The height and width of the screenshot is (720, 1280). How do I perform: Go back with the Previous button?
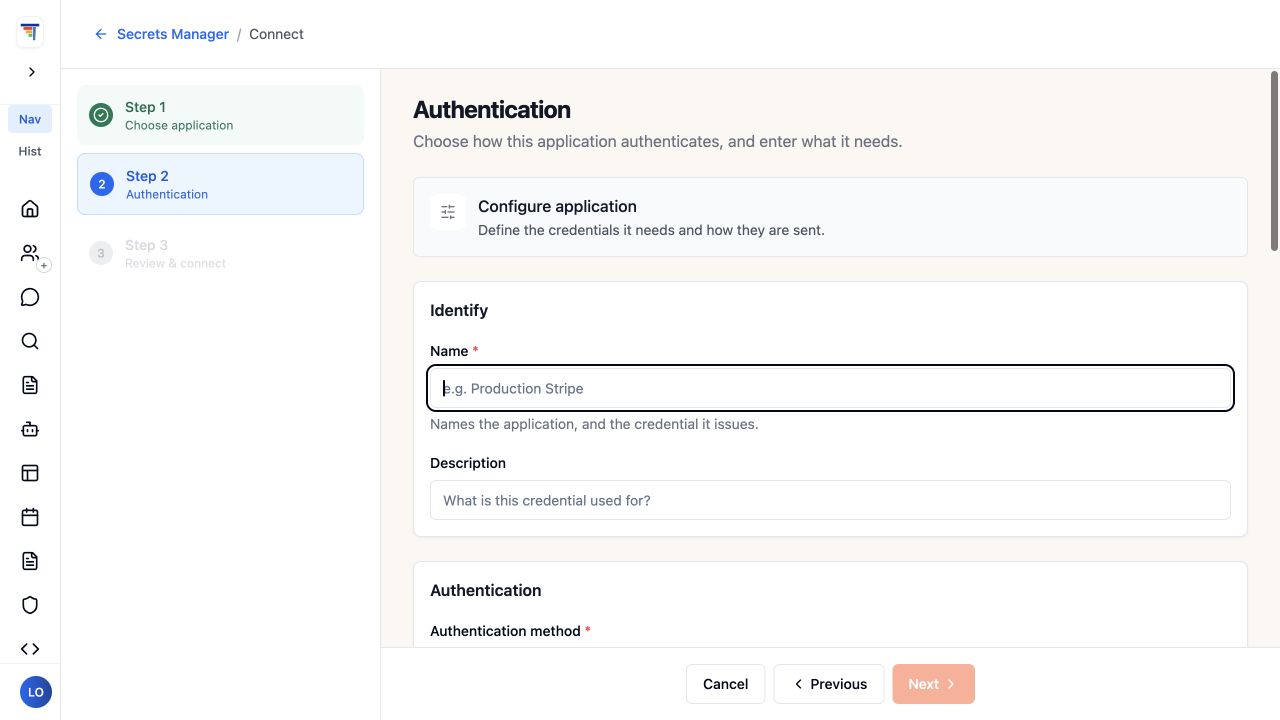(x=829, y=684)
